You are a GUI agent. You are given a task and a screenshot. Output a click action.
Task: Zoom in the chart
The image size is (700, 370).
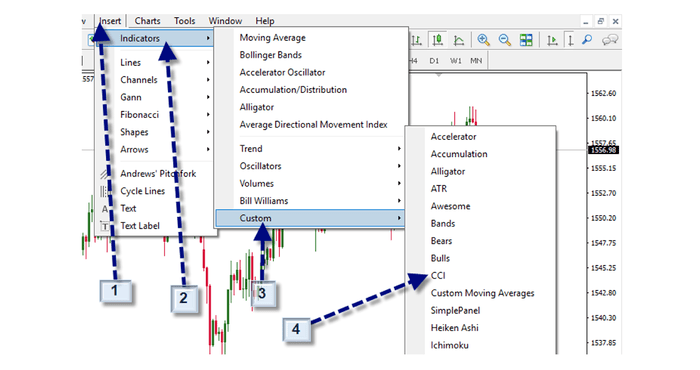pyautogui.click(x=483, y=40)
